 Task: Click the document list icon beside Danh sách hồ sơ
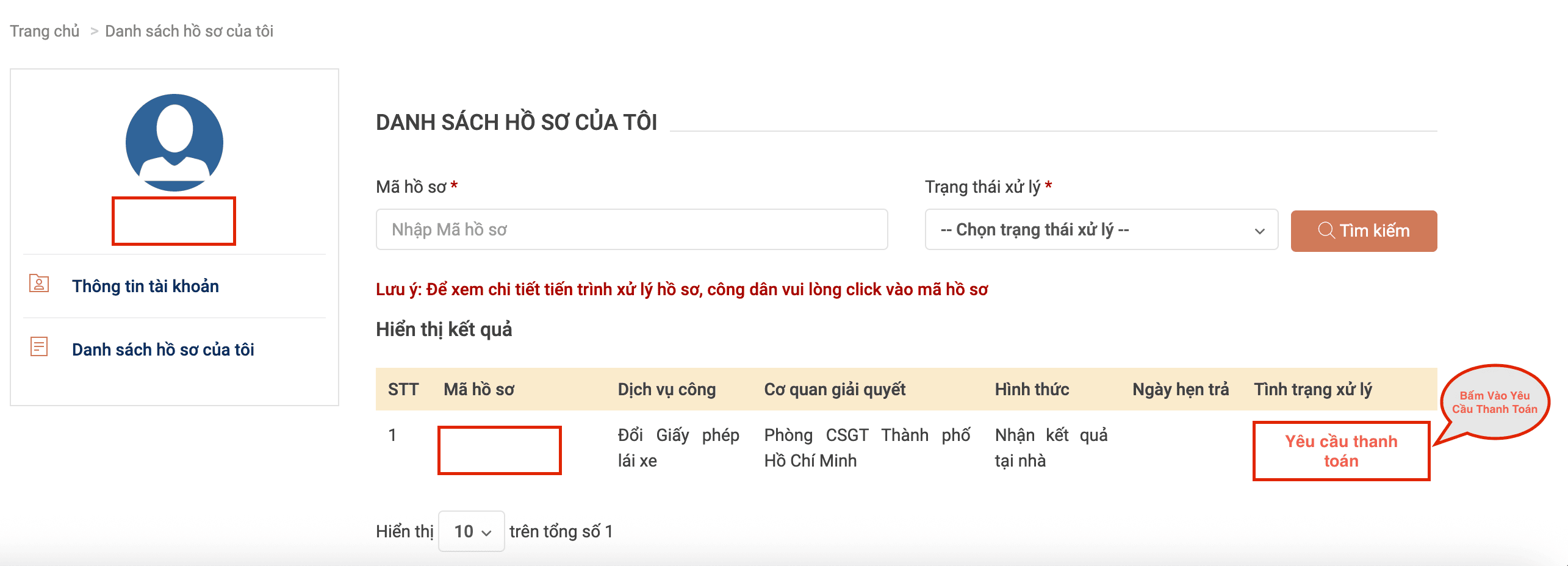click(38, 346)
